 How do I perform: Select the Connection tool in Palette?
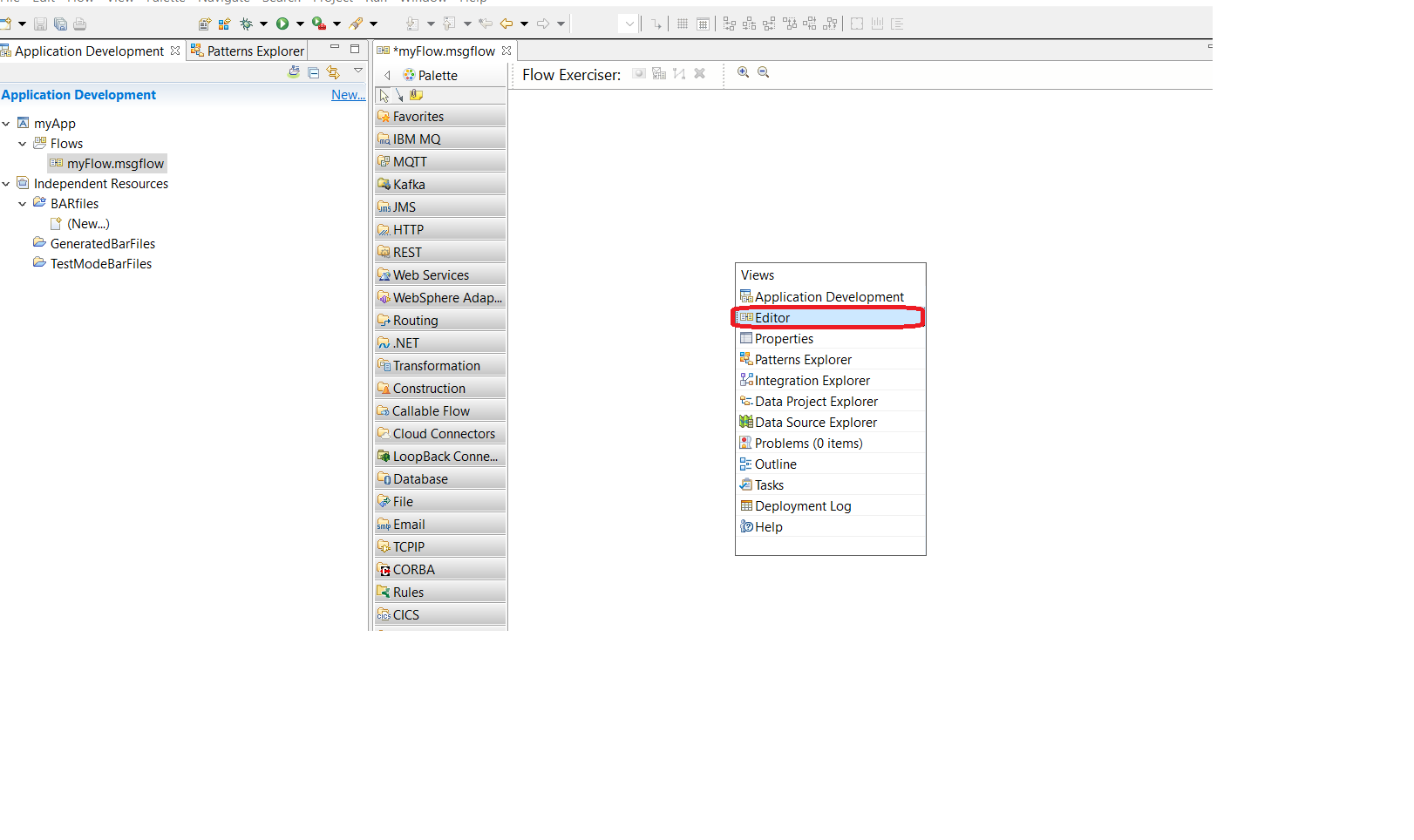tap(399, 95)
